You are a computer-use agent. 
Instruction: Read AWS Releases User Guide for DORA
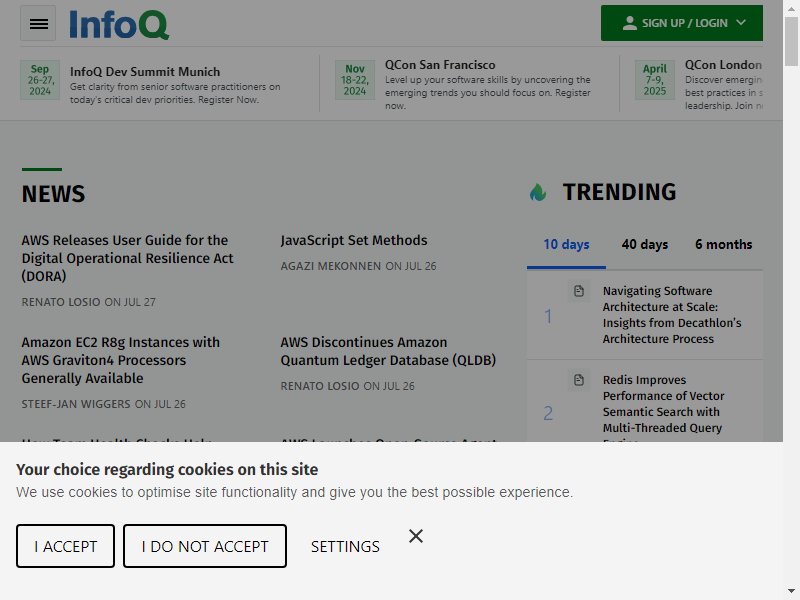128,258
